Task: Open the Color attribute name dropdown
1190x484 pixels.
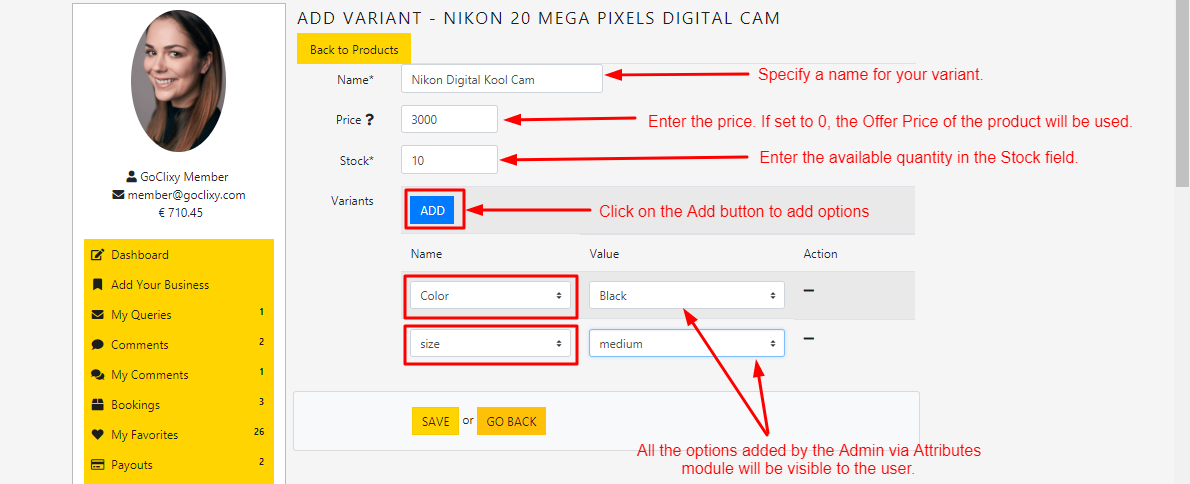Action: tap(490, 296)
